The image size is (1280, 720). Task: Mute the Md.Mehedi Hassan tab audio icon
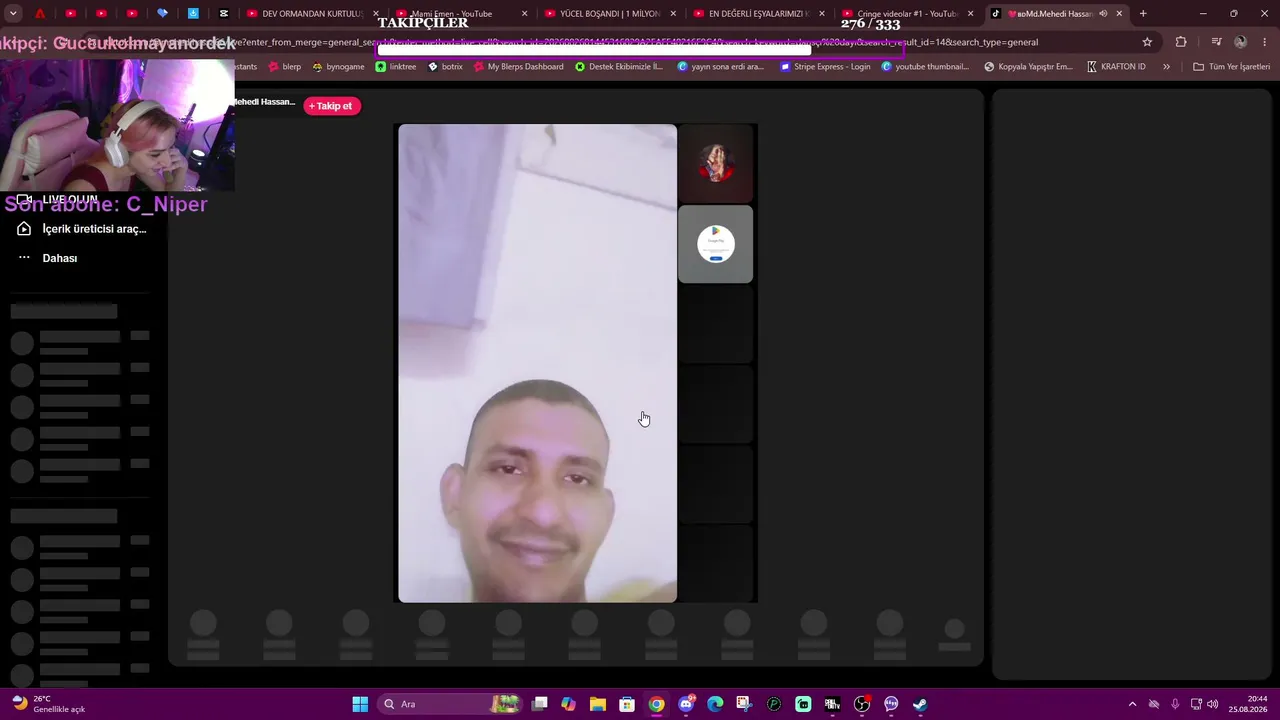(x=1103, y=14)
